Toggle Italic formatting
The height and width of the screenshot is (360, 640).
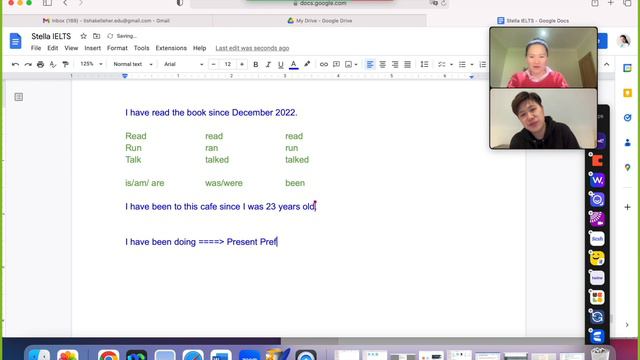coord(268,64)
